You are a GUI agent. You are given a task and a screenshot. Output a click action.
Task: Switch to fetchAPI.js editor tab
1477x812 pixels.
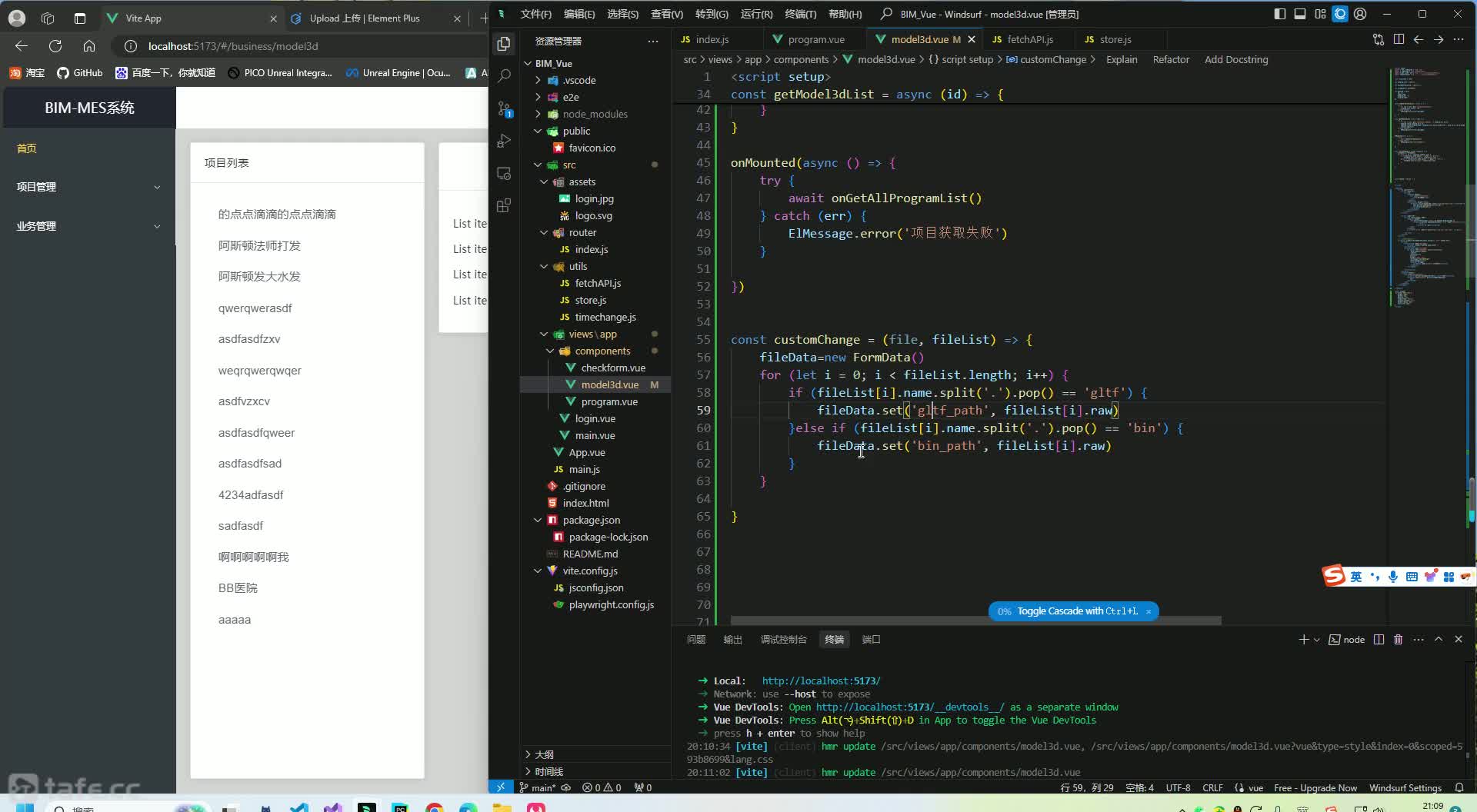point(1030,39)
